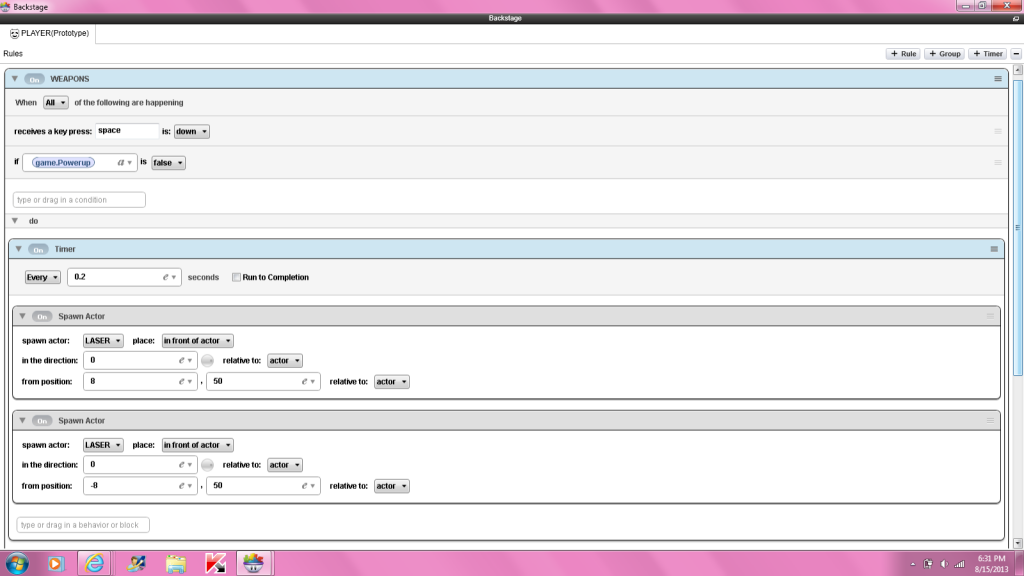The width and height of the screenshot is (1024, 576).
Task: Select the PLAYER(Prototype) tab
Action: coord(49,33)
